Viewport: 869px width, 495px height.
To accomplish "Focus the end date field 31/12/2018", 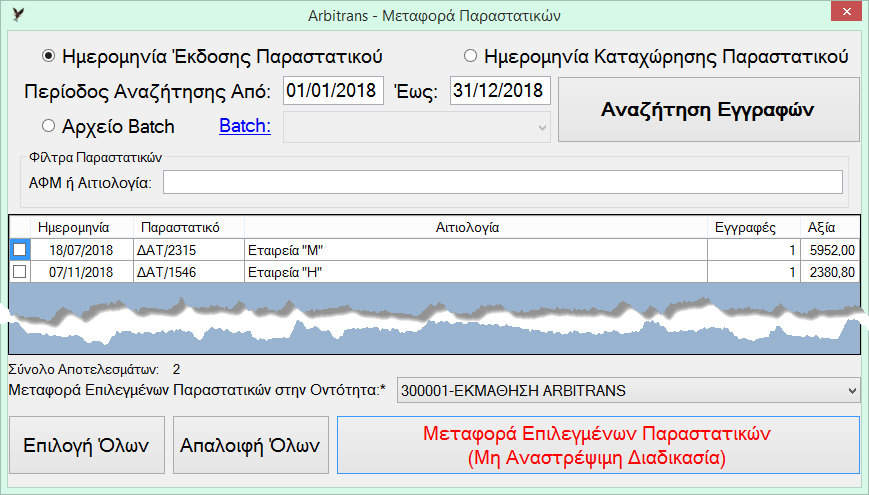I will [500, 90].
